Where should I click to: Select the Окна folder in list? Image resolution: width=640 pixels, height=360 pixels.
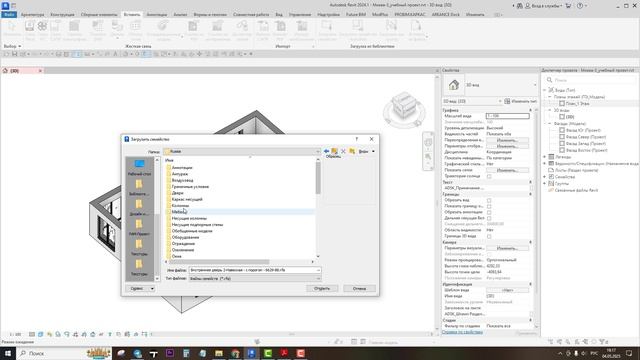[x=177, y=256]
